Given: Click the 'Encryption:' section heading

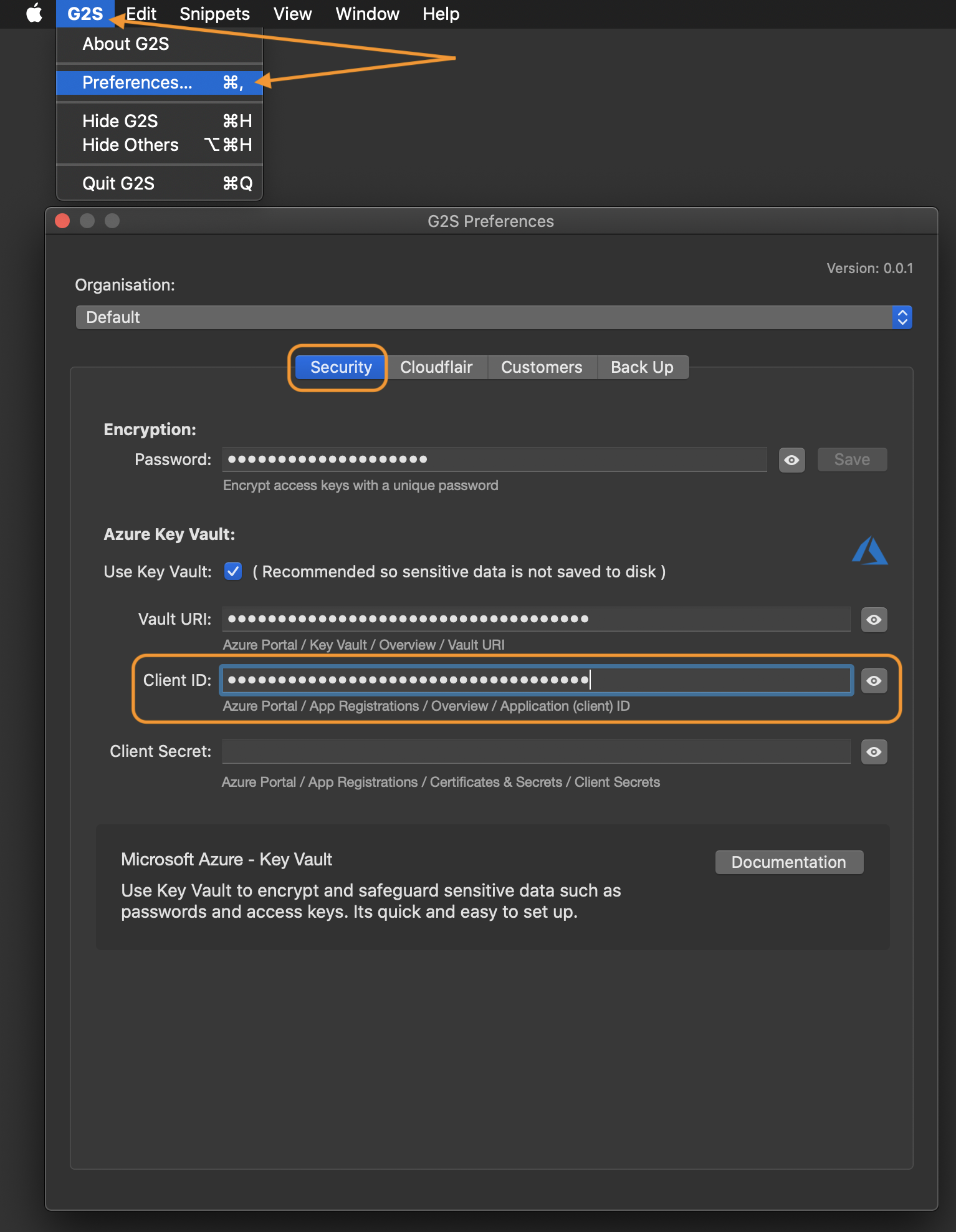Looking at the screenshot, I should click(x=150, y=430).
